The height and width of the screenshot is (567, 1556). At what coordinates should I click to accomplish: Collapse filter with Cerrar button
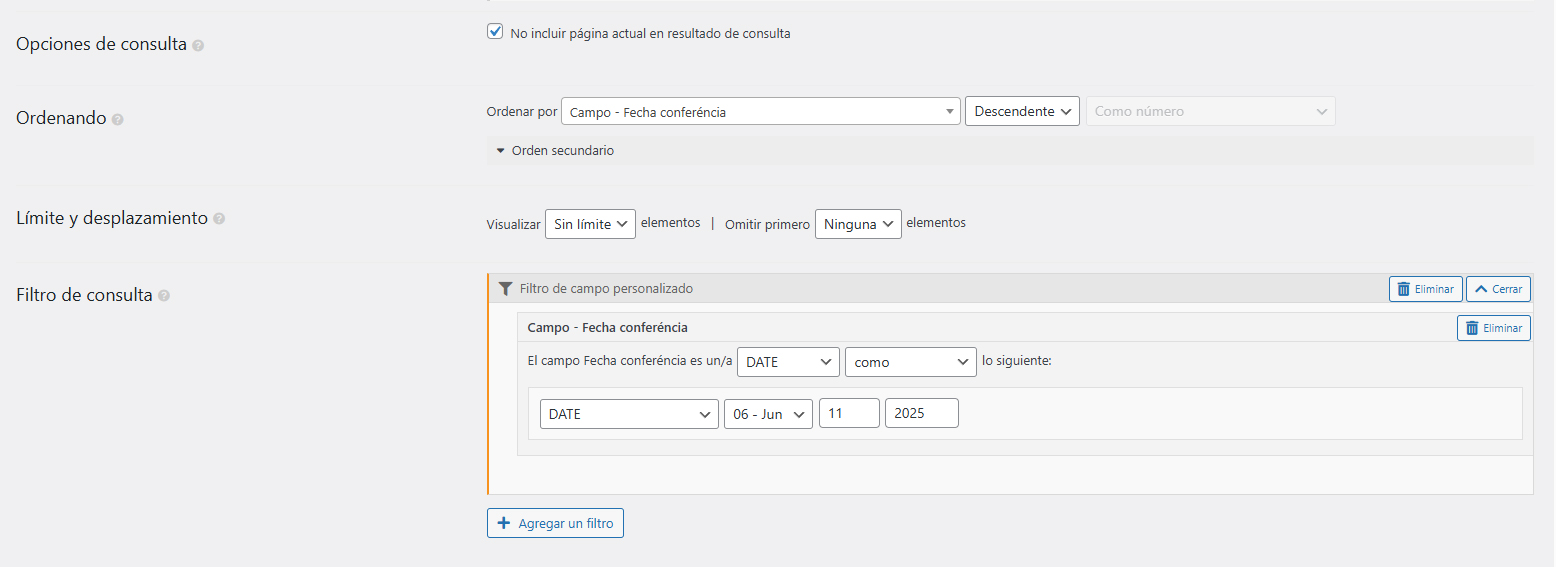point(1498,289)
